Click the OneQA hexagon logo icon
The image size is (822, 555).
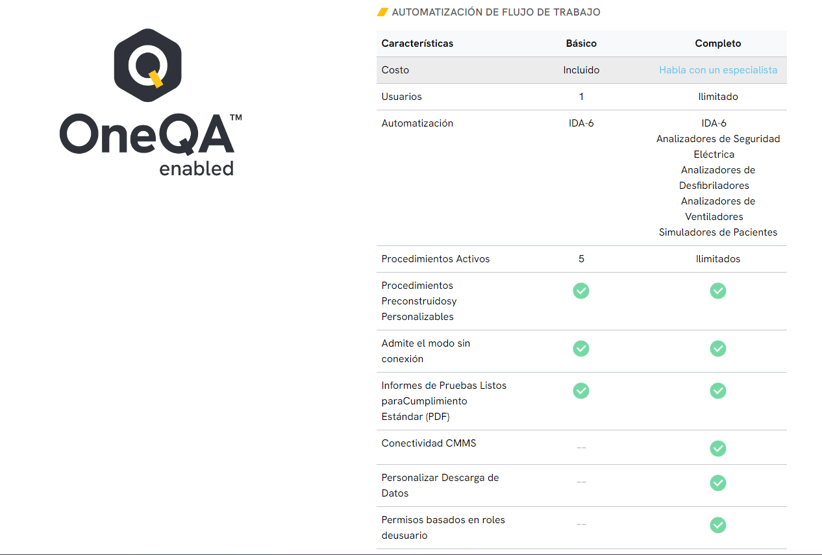(x=148, y=65)
